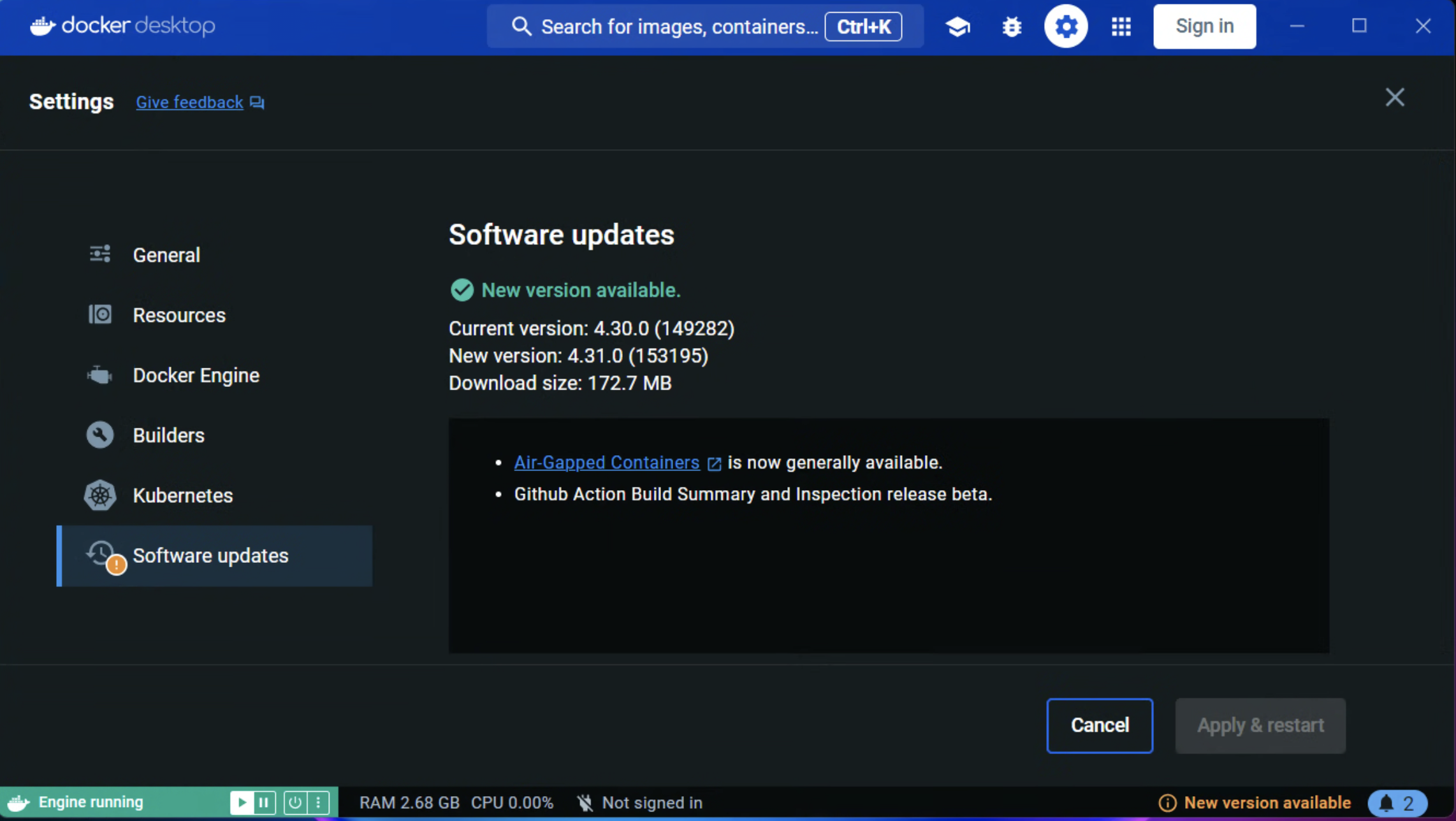Click the engine power button
This screenshot has width=1456, height=821.
[295, 803]
